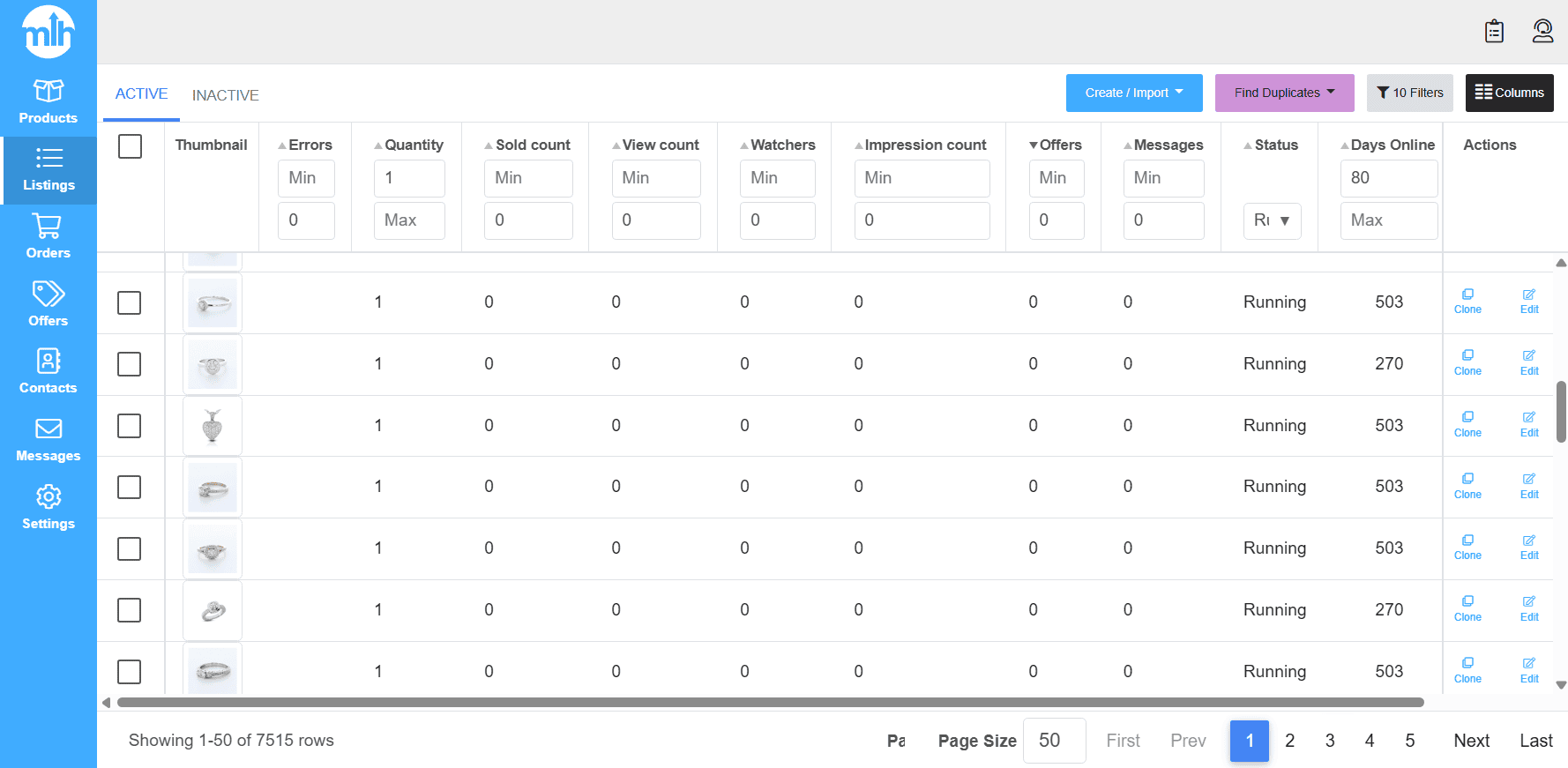The height and width of the screenshot is (768, 1568).
Task: Open Settings gear in sidebar
Action: pyautogui.click(x=49, y=507)
